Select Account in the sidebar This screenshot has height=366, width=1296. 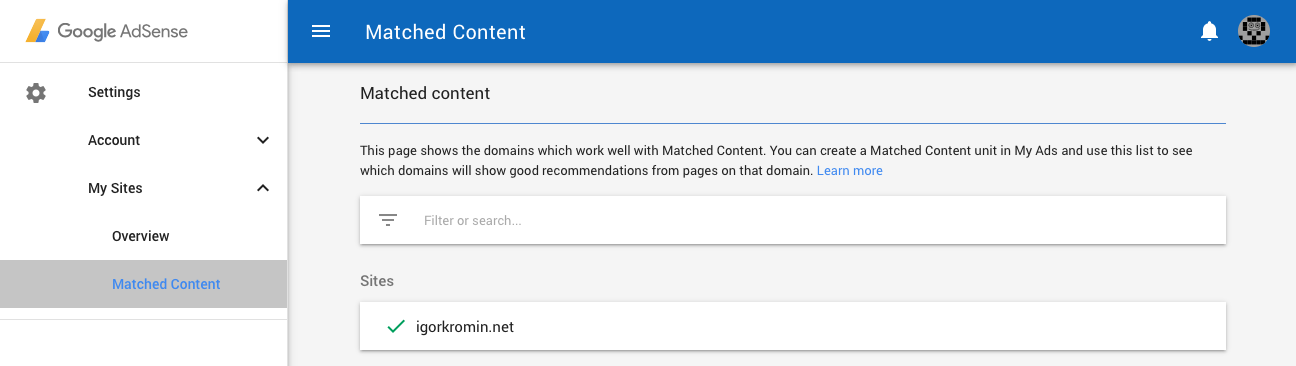(114, 140)
